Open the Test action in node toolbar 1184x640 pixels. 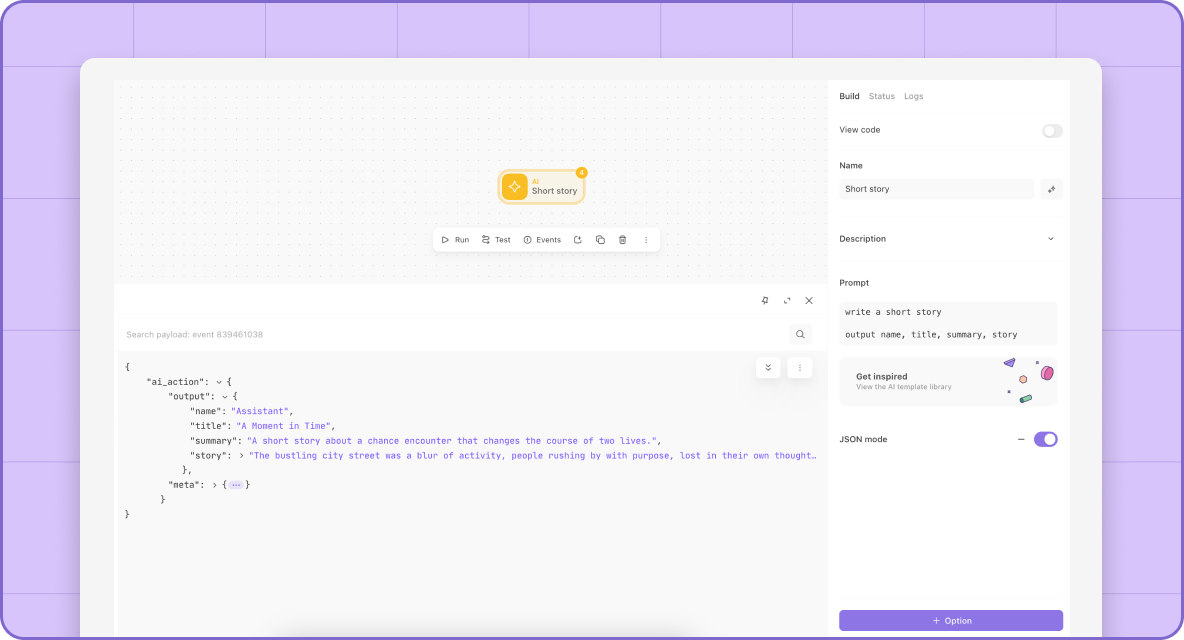(496, 240)
